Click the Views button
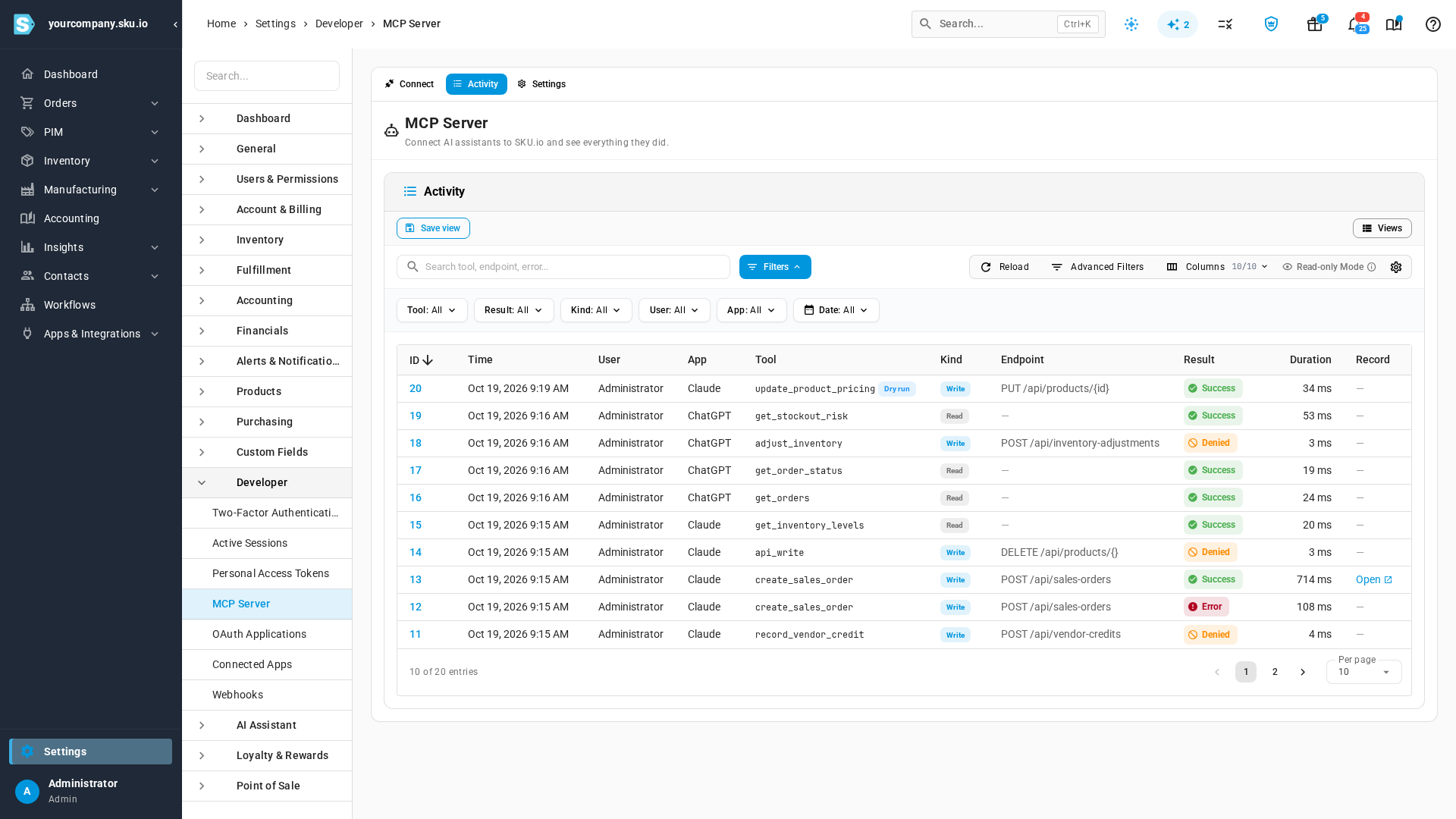 coord(1382,228)
